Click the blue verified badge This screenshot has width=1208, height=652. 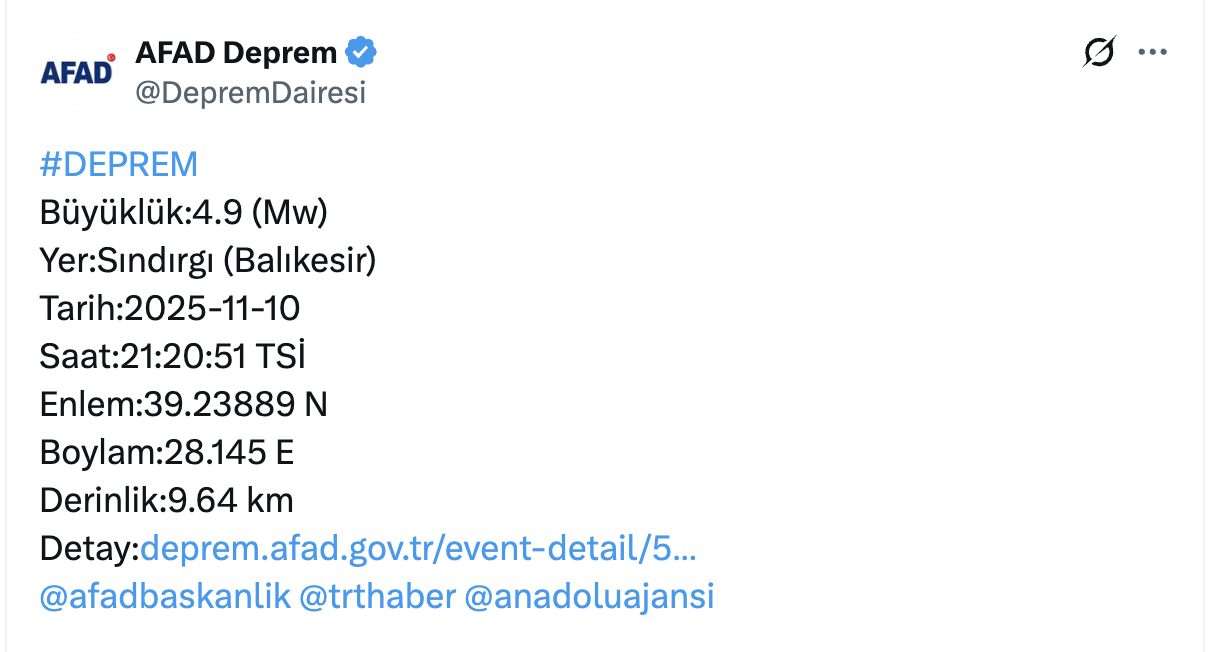pos(360,52)
